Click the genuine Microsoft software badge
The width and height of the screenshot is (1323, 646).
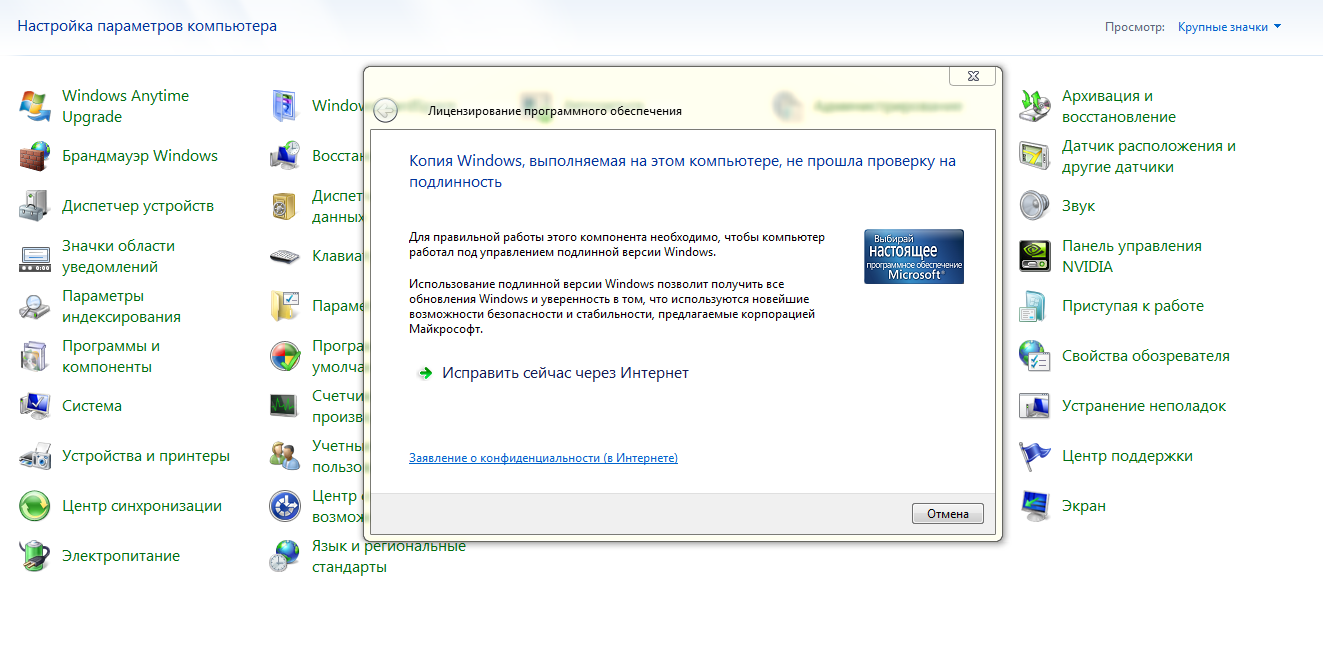(913, 256)
